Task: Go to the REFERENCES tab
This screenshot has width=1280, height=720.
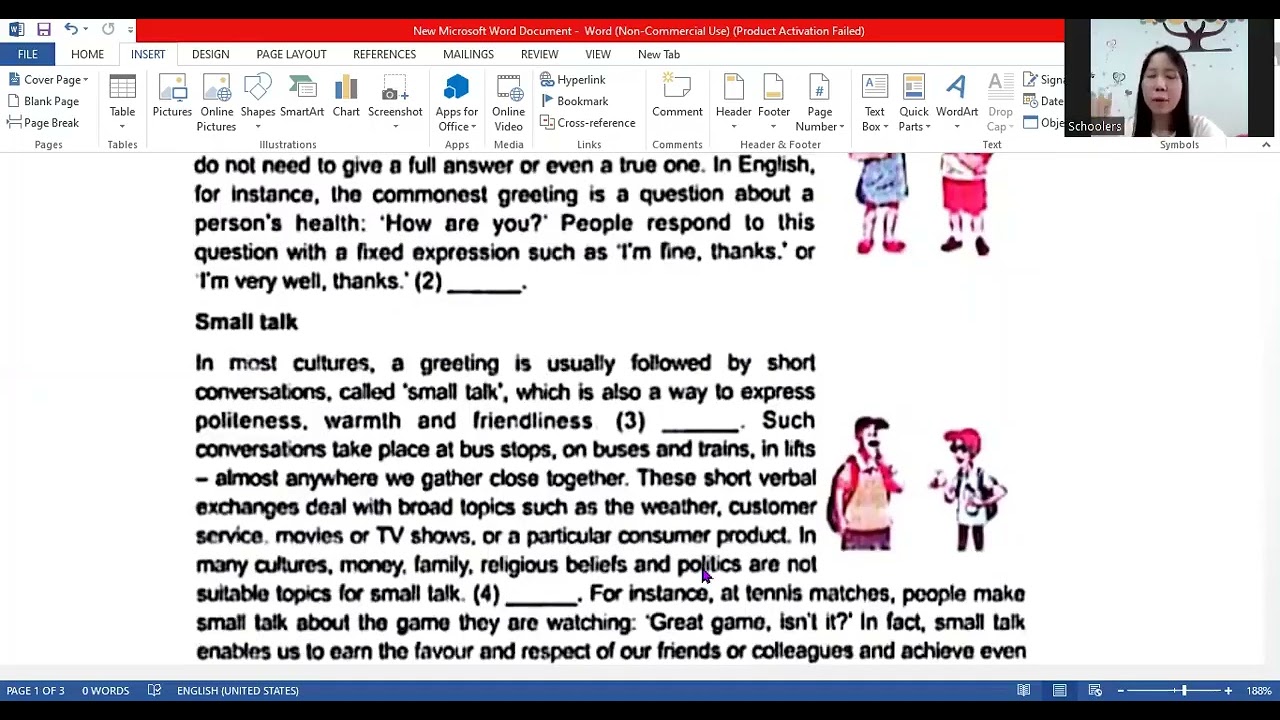Action: 384,54
